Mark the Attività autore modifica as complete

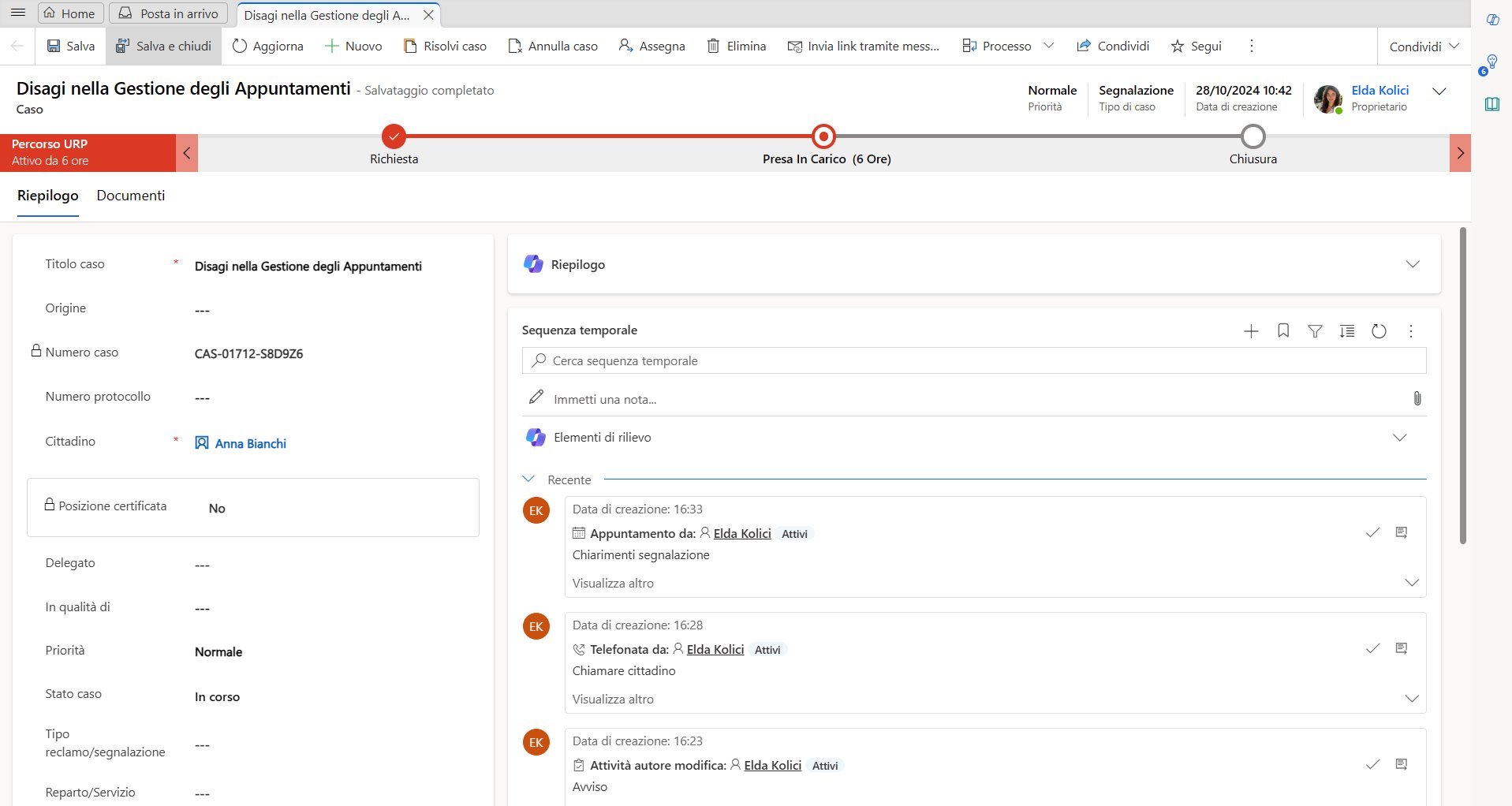1372,765
